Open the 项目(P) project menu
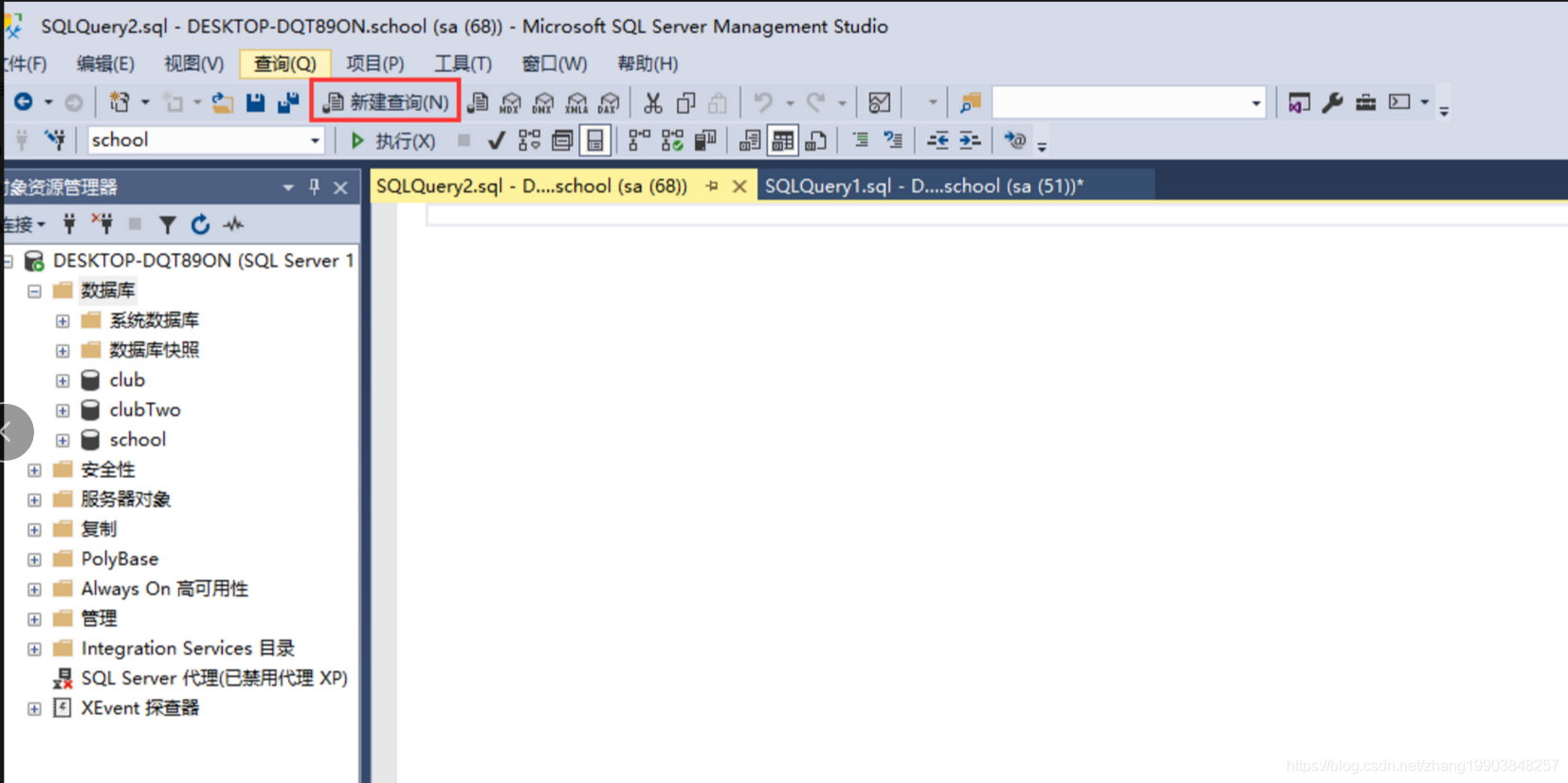 375,64
